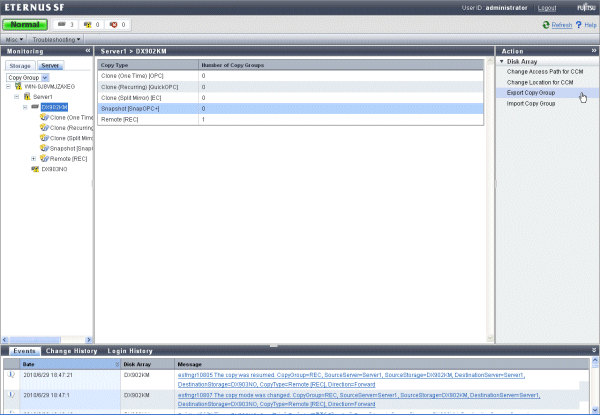
Task: Collapse the WIN-0J8VMJZAXEG tree node
Action: 8,87
